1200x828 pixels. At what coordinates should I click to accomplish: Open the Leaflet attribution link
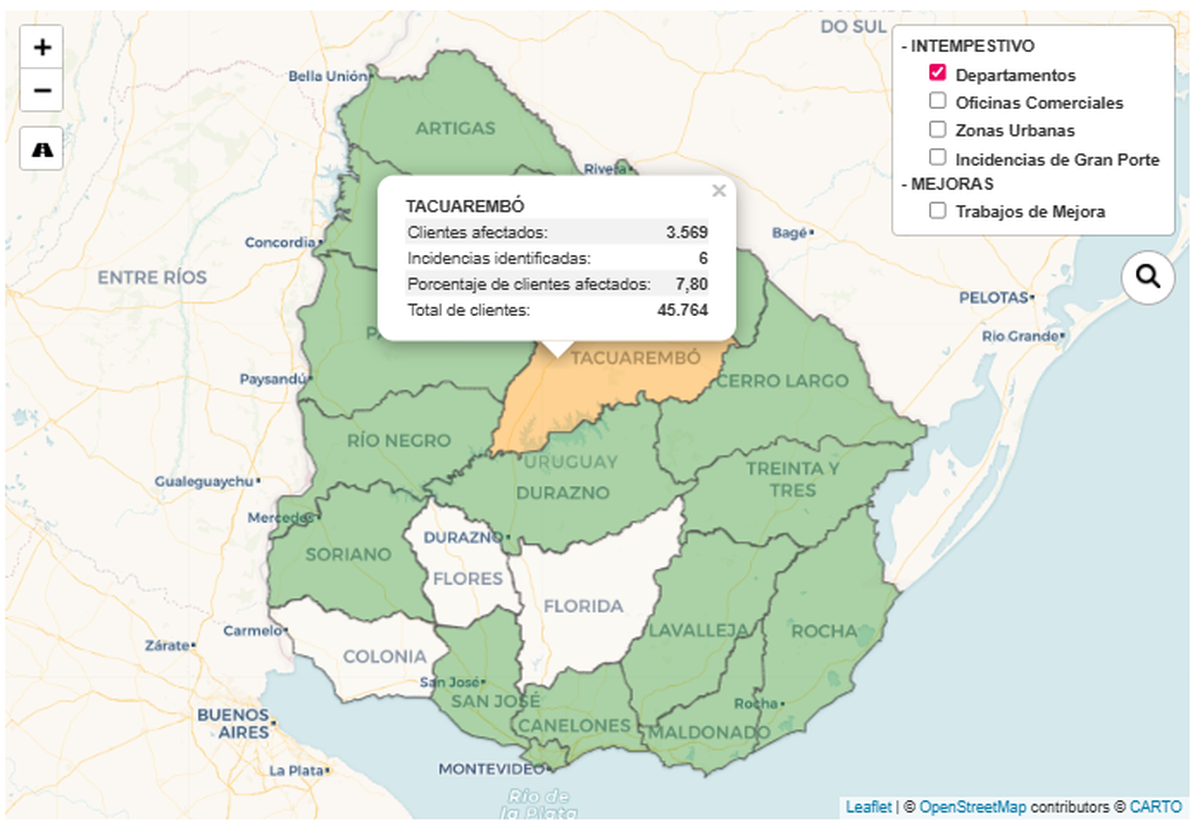click(868, 806)
